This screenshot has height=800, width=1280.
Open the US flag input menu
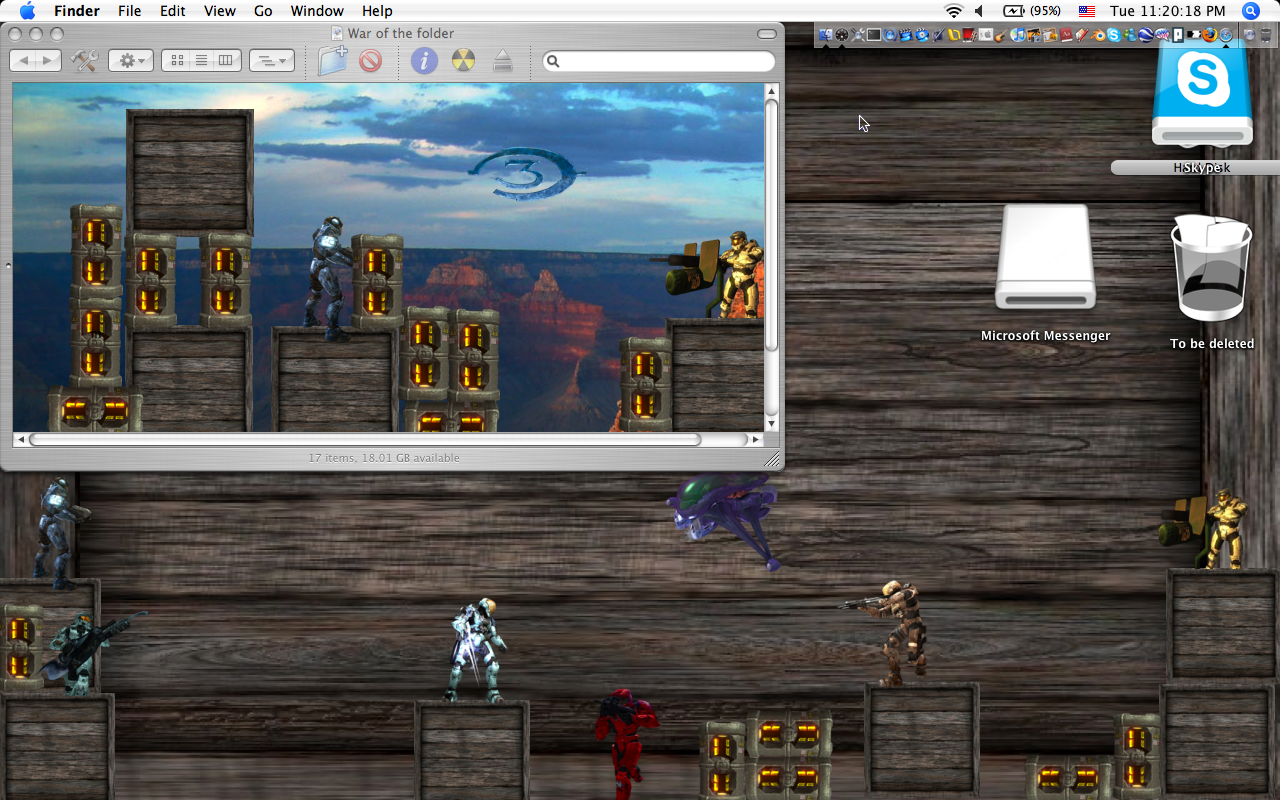[x=1087, y=11]
